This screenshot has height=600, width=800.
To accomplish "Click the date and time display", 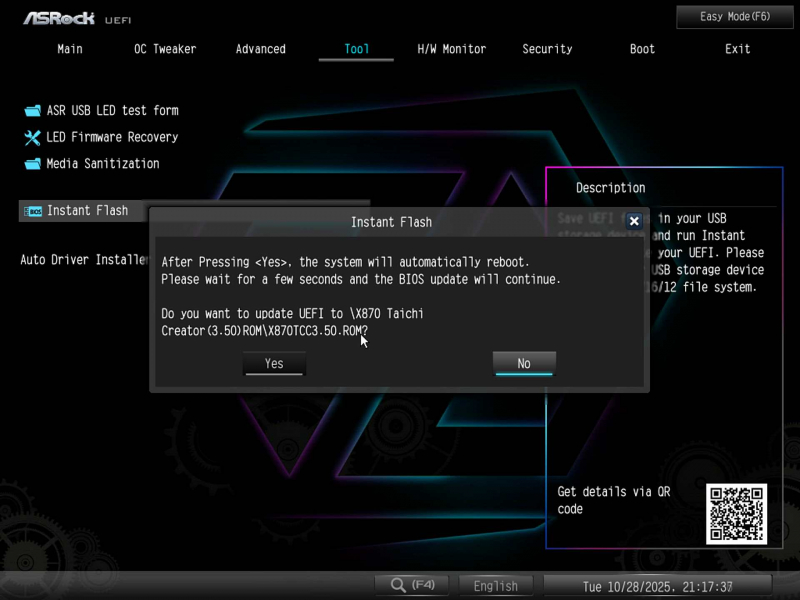I will (x=657, y=586).
